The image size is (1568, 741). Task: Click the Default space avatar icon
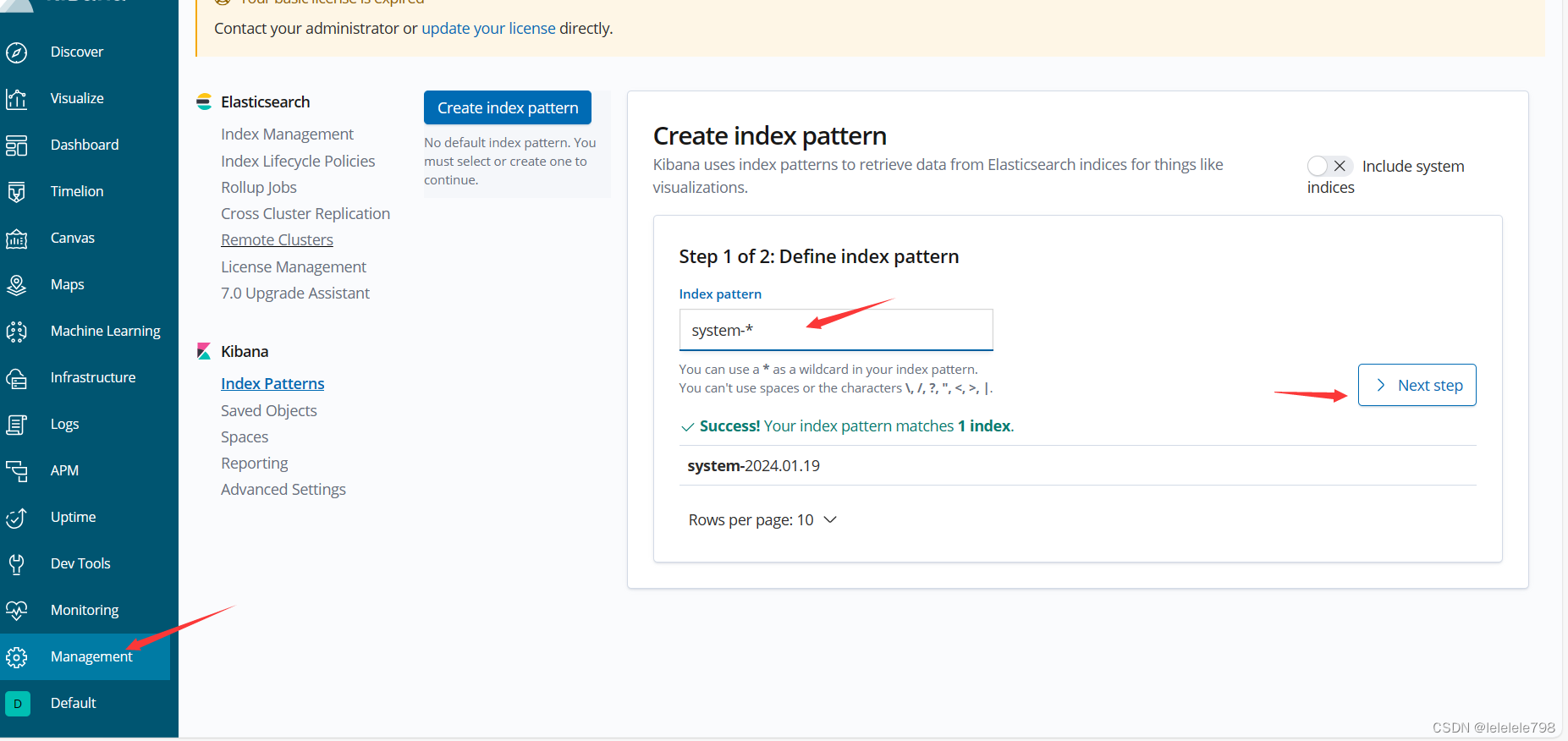(x=18, y=704)
